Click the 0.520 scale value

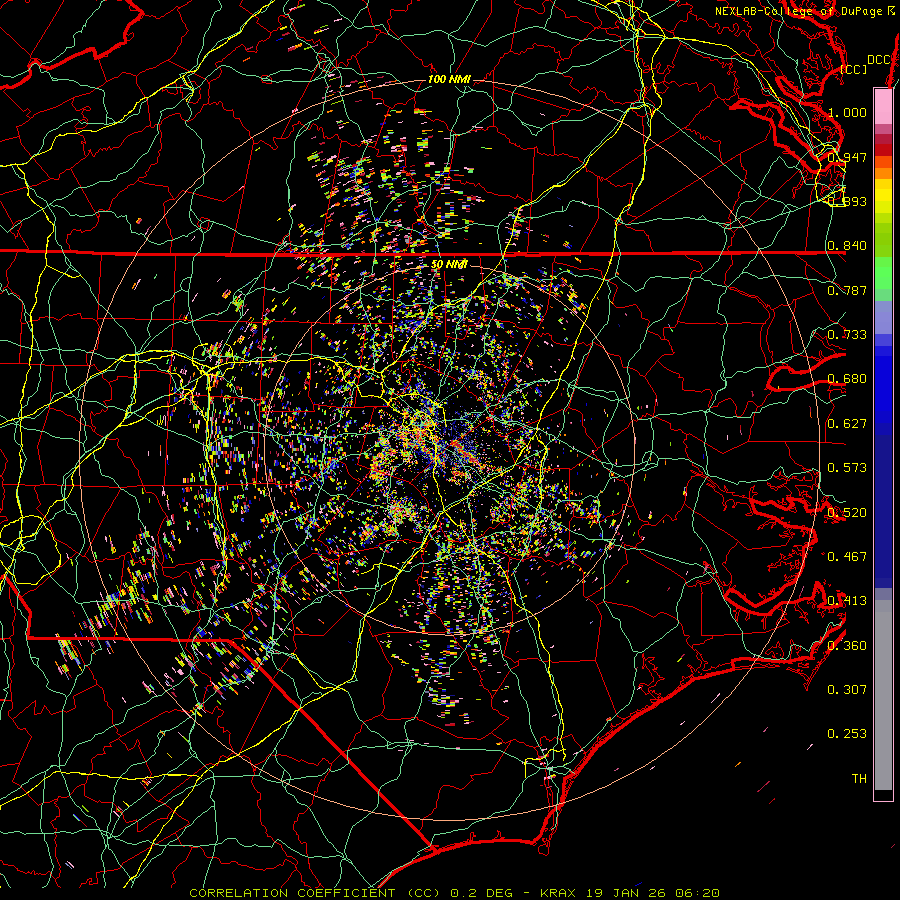point(847,512)
